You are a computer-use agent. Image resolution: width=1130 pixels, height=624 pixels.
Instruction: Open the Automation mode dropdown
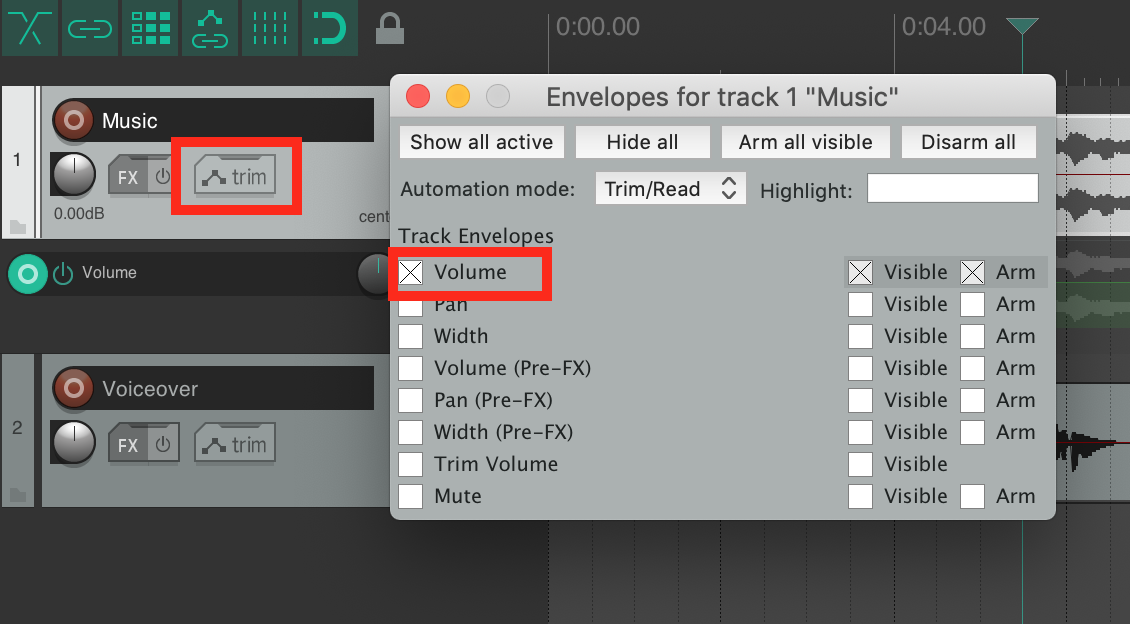point(670,188)
